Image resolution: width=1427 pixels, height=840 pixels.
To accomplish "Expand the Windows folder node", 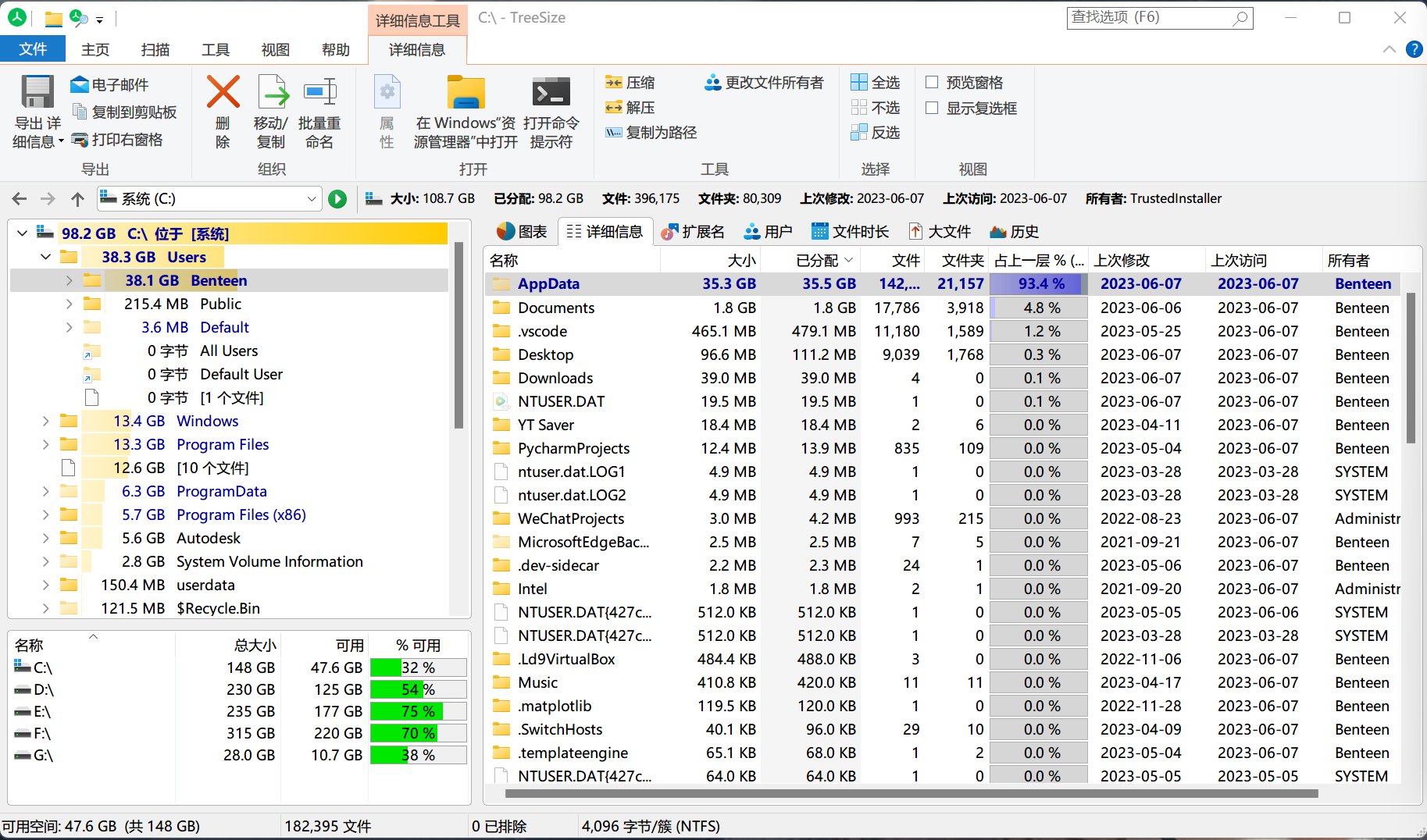I will (x=45, y=421).
